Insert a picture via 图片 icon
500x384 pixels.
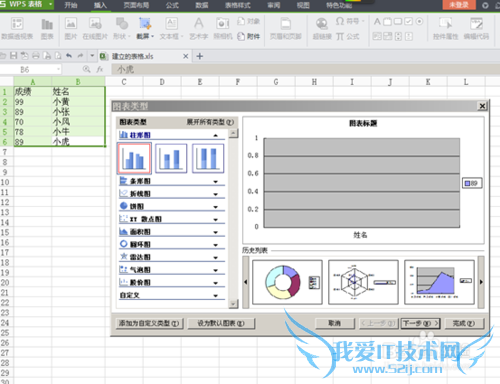pos(71,29)
